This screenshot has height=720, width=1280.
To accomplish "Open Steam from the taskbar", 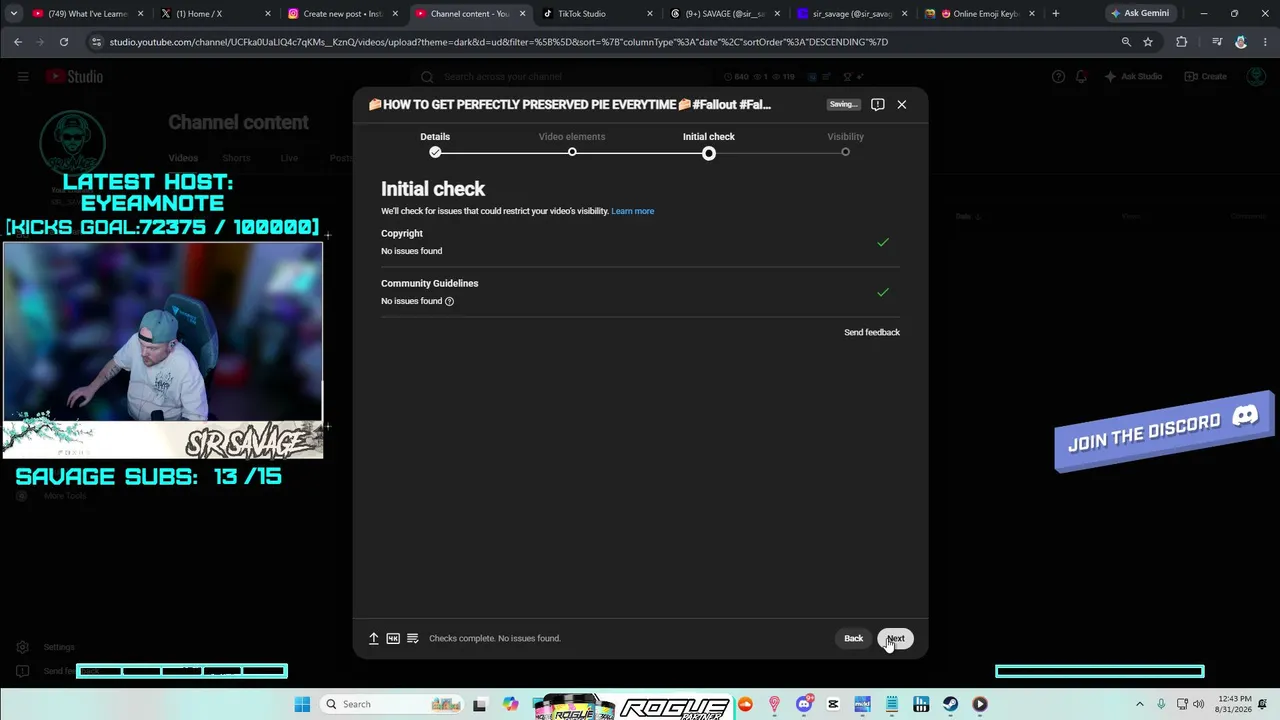I will click(x=950, y=704).
